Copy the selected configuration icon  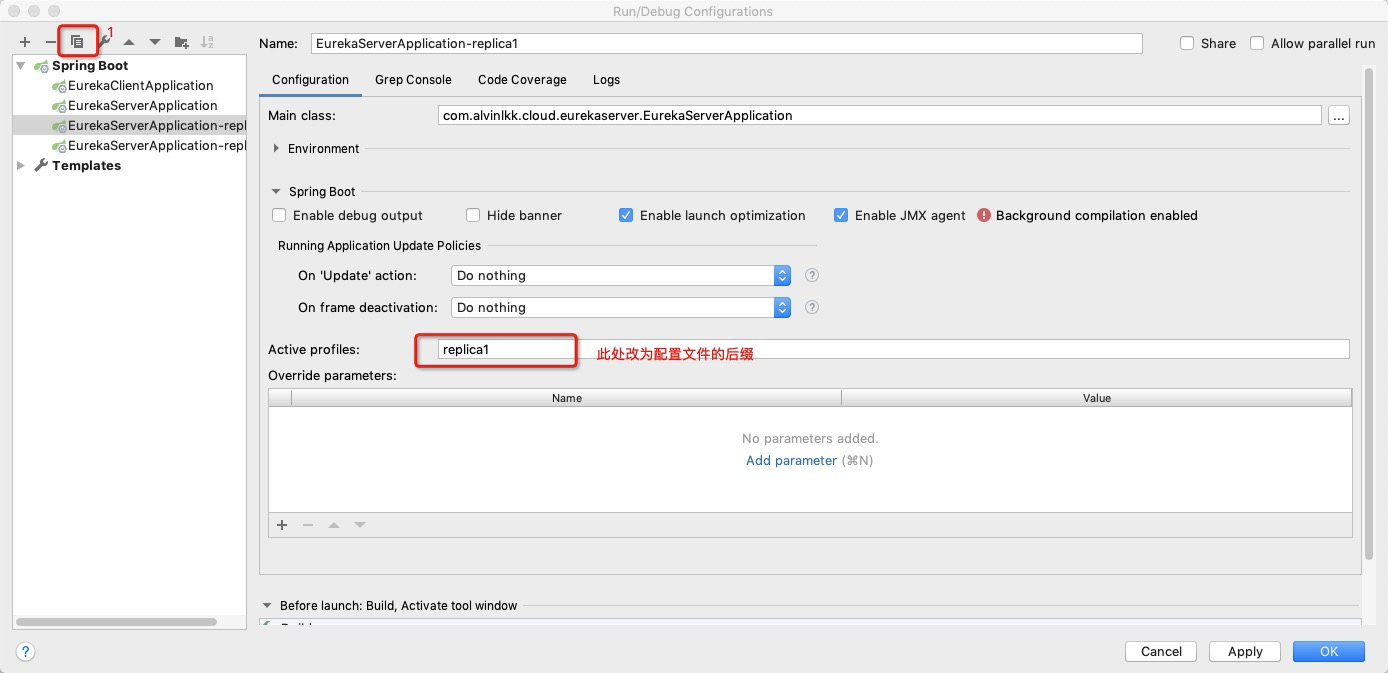[77, 42]
